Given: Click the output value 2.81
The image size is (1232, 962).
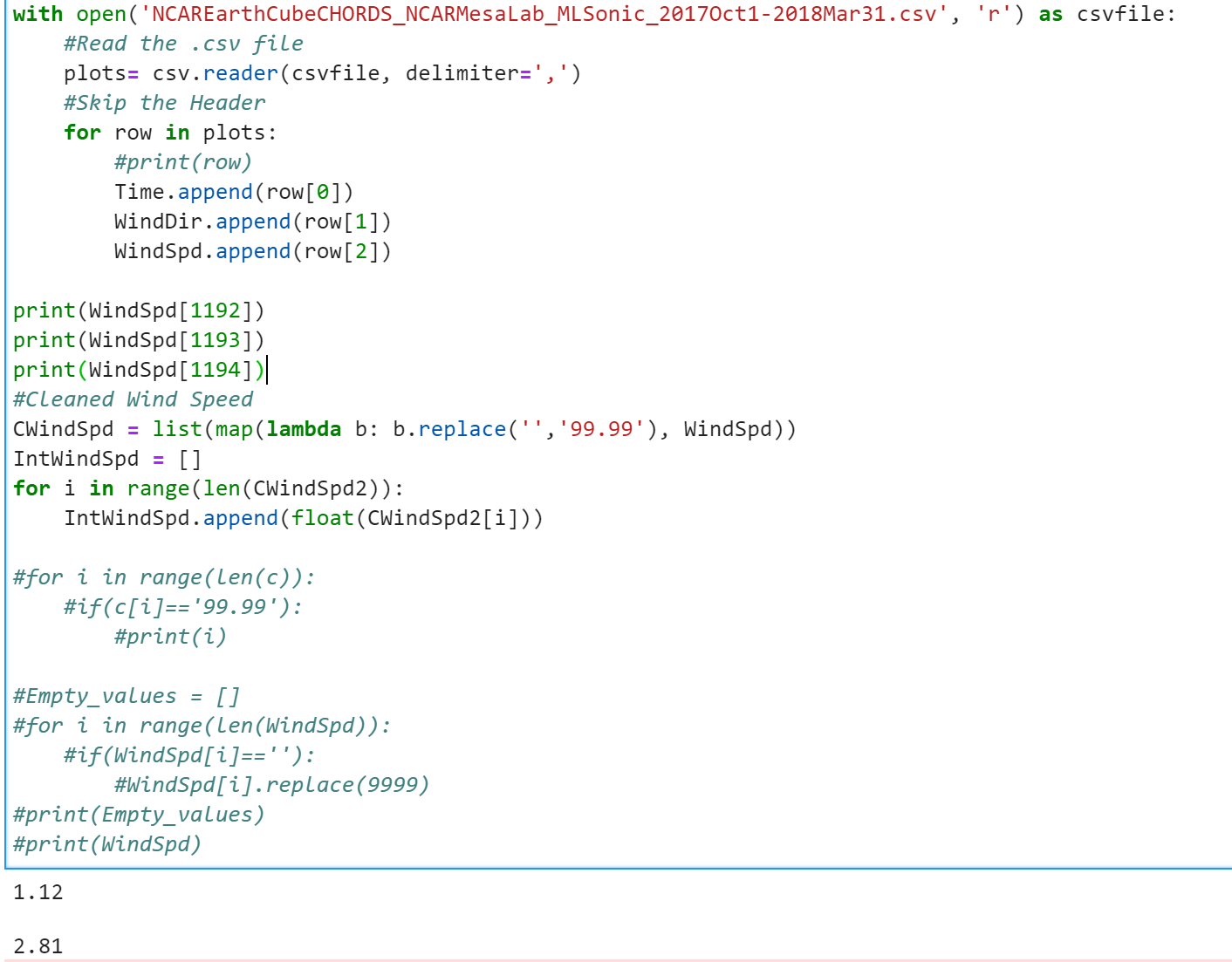Looking at the screenshot, I should [38, 946].
